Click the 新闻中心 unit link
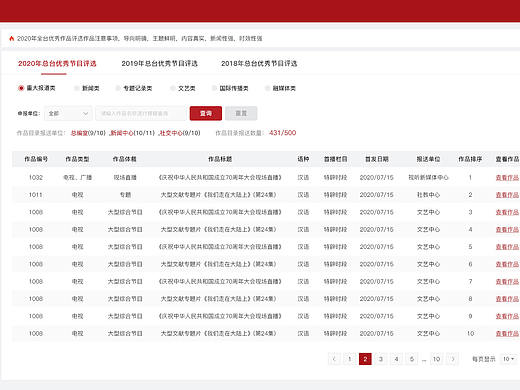 pos(121,133)
